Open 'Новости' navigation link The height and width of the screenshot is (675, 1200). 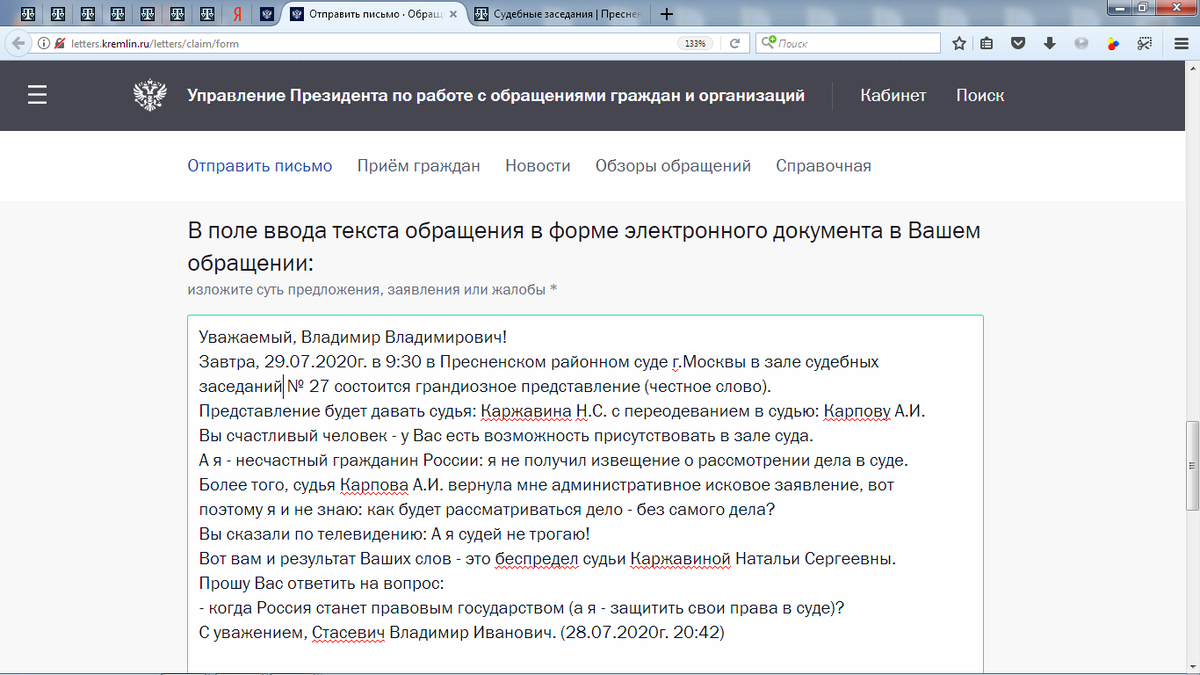coord(538,165)
